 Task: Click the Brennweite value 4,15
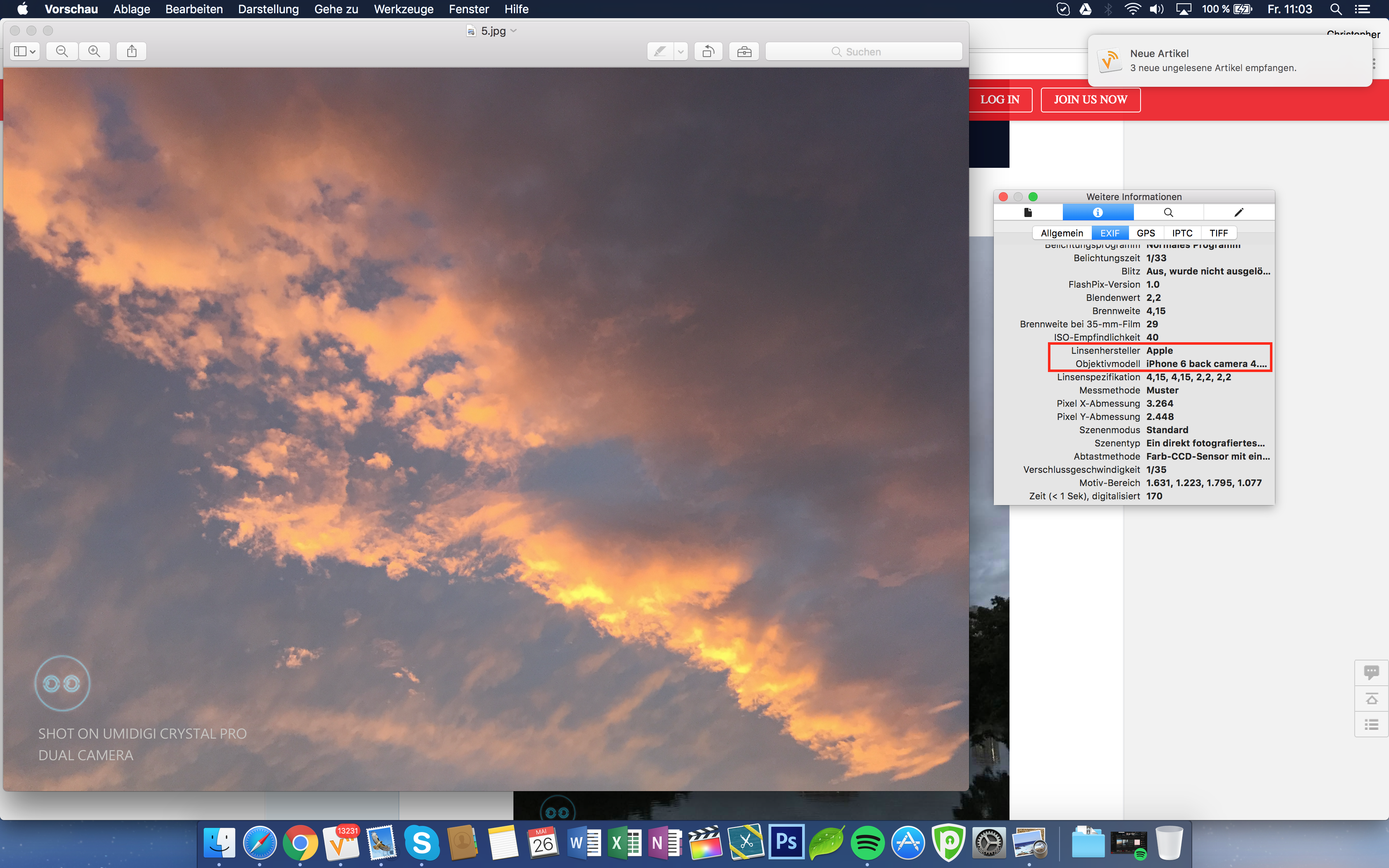coord(1155,310)
